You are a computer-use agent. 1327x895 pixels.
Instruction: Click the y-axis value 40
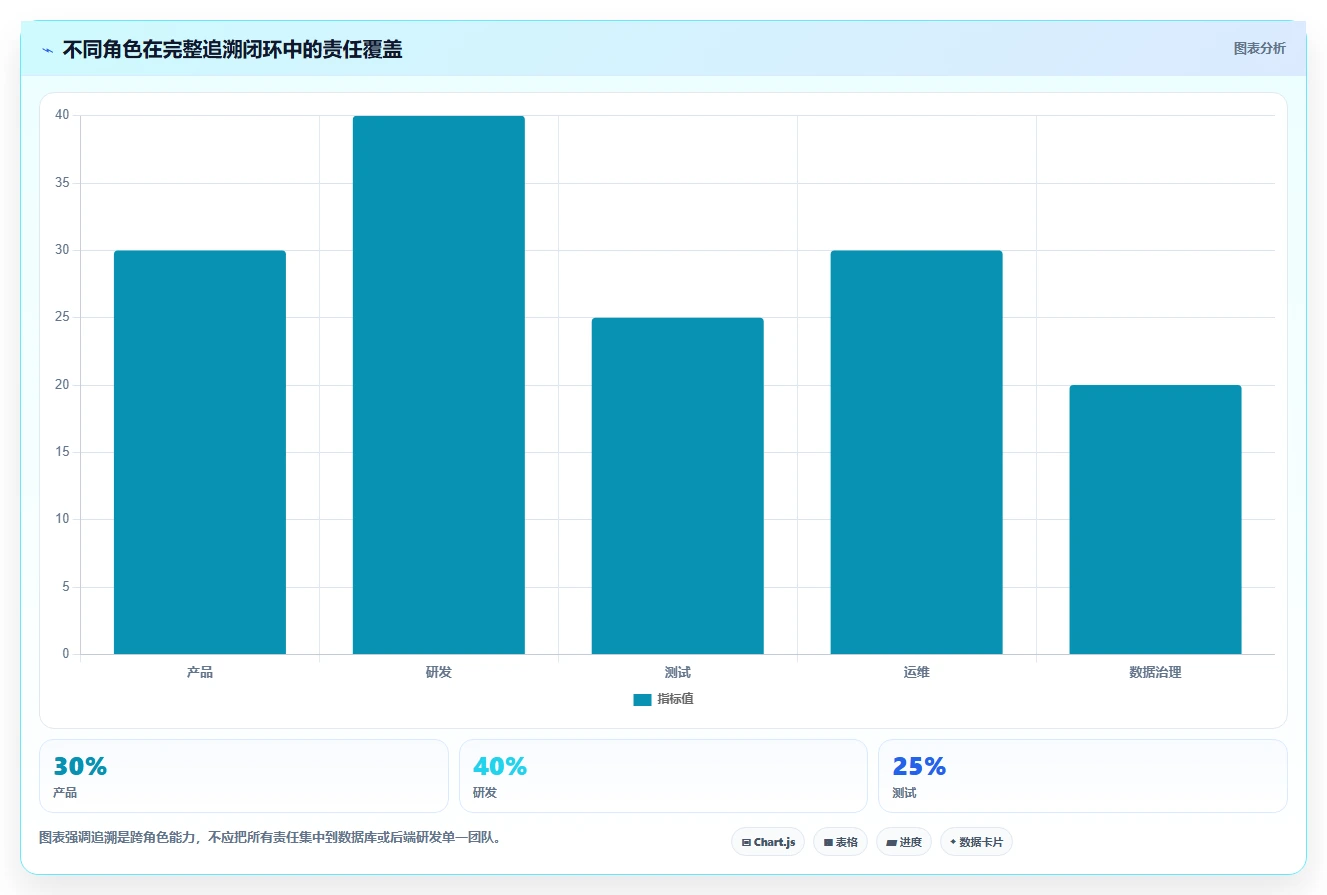coord(62,115)
